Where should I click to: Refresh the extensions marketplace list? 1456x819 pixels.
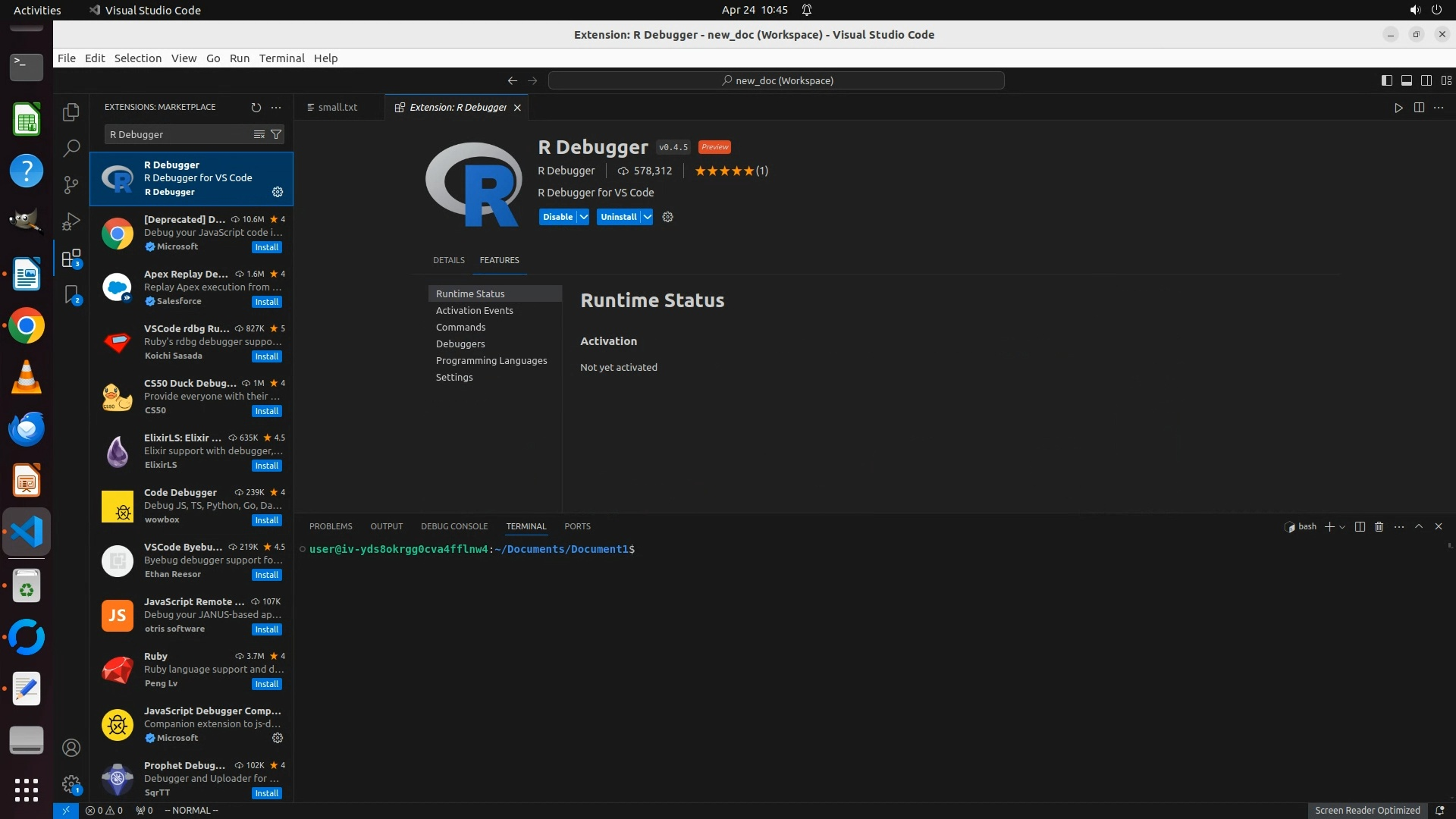coord(256,108)
